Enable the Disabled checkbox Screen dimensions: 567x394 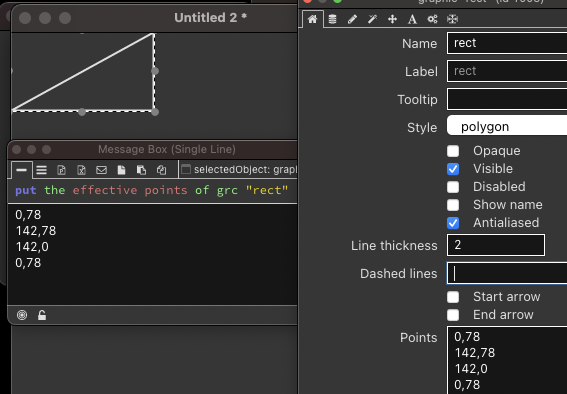pyautogui.click(x=453, y=187)
